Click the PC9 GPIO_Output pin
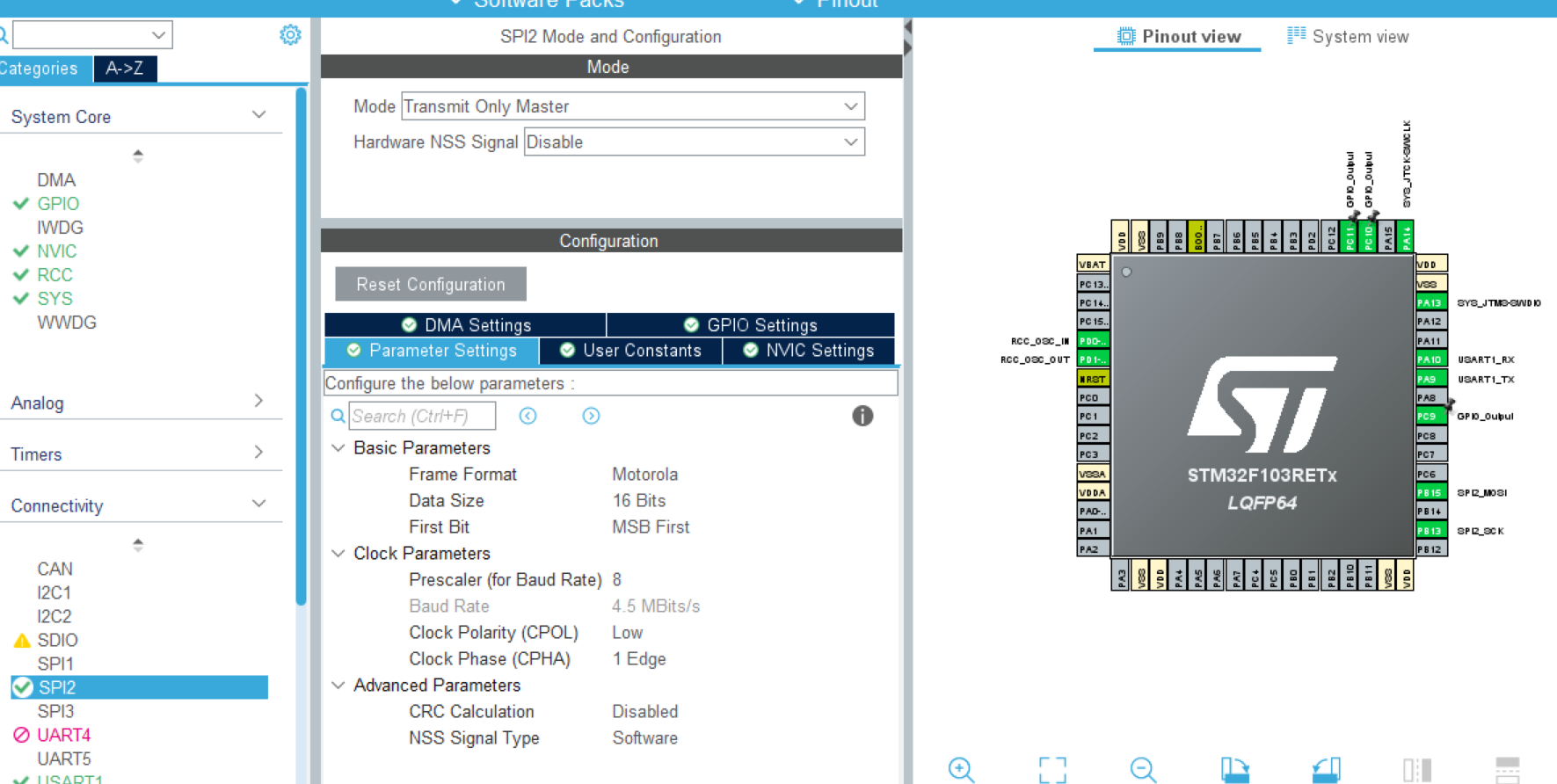The image size is (1557, 784). pos(1431,417)
